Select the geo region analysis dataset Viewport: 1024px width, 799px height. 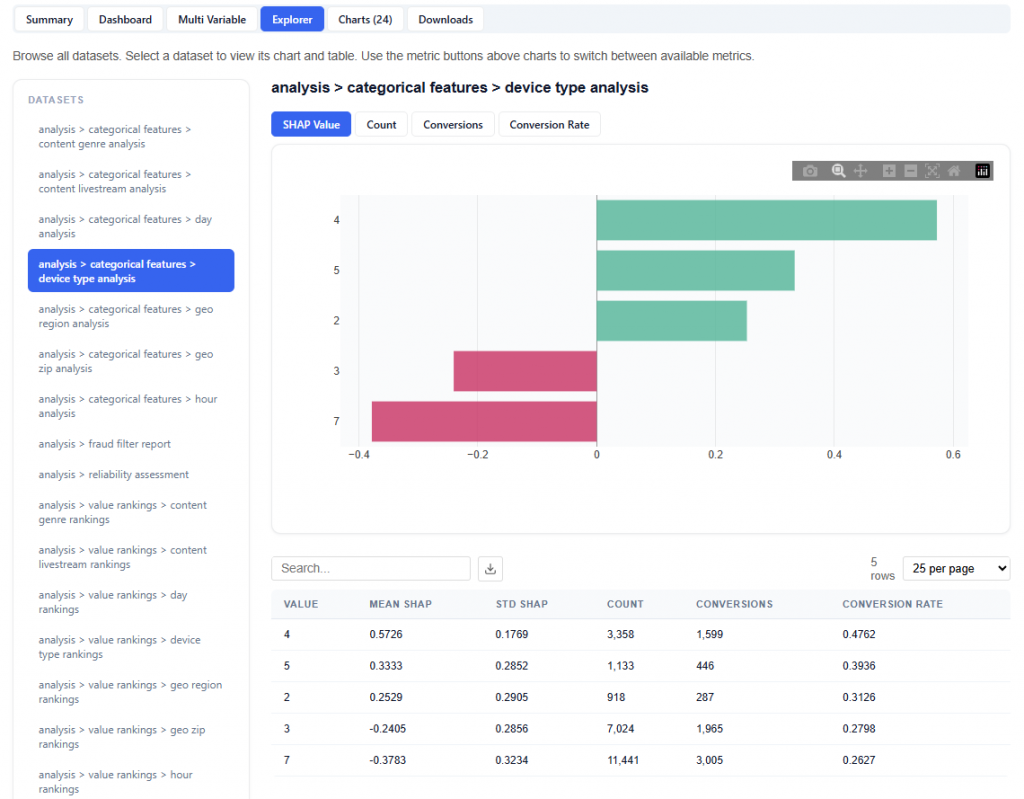126,316
